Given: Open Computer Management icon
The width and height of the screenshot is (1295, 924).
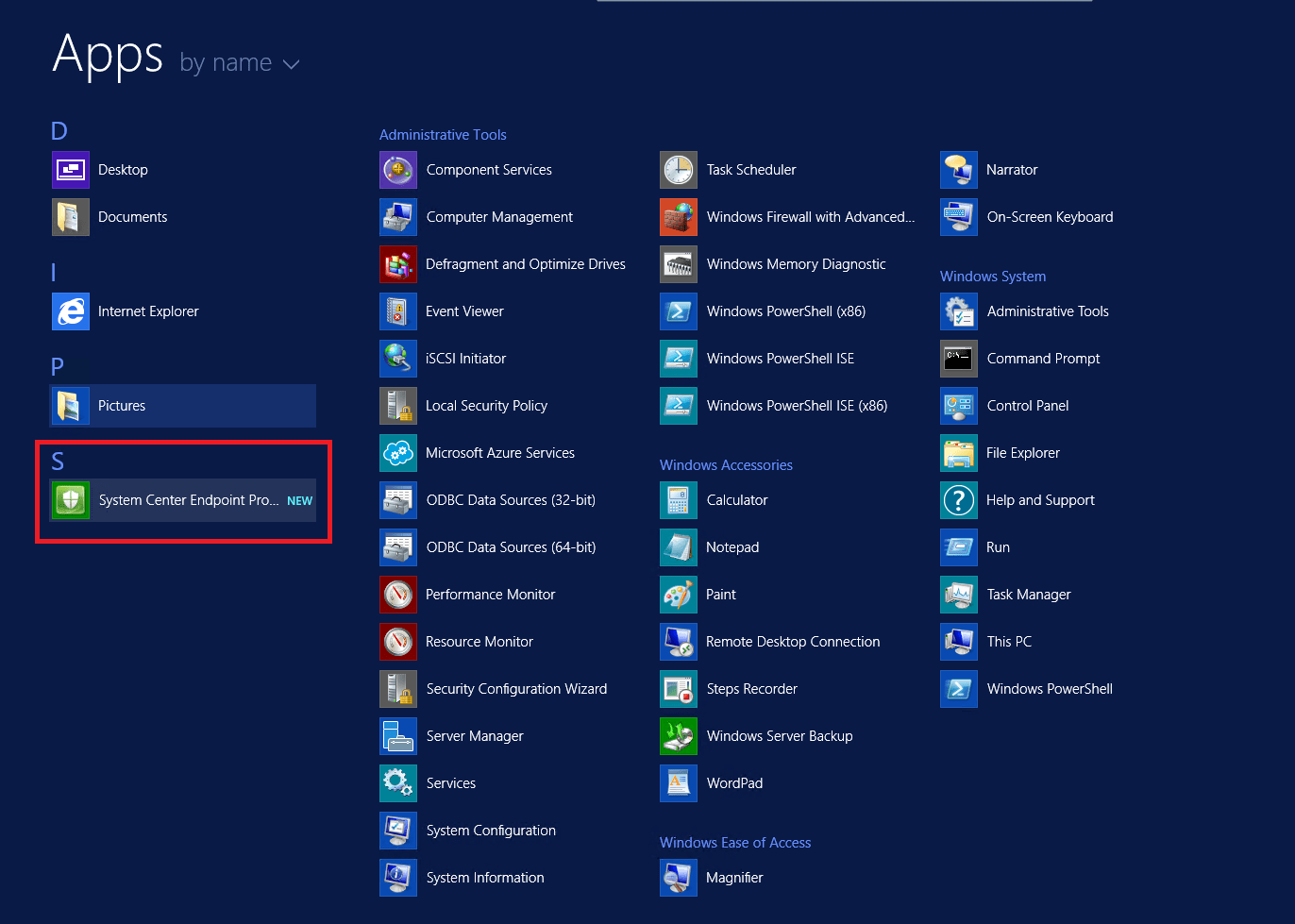Looking at the screenshot, I should click(398, 217).
